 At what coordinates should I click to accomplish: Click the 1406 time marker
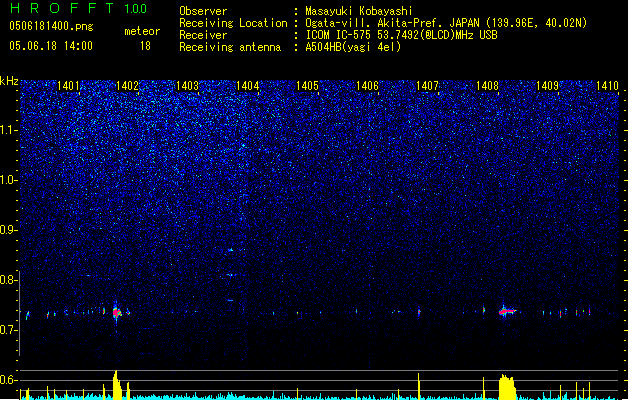click(x=367, y=86)
